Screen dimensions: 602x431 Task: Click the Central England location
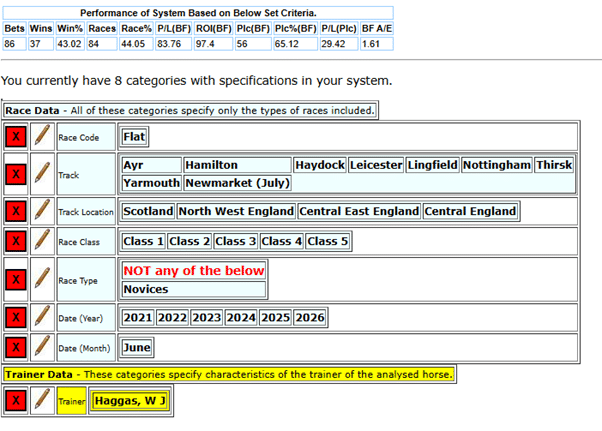470,211
